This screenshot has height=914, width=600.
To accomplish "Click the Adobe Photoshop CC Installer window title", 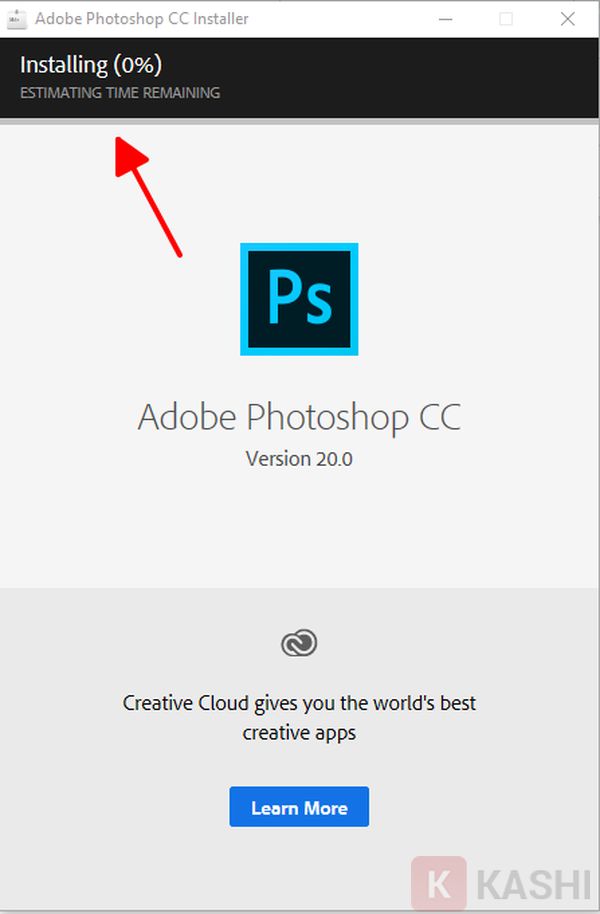I will (141, 19).
